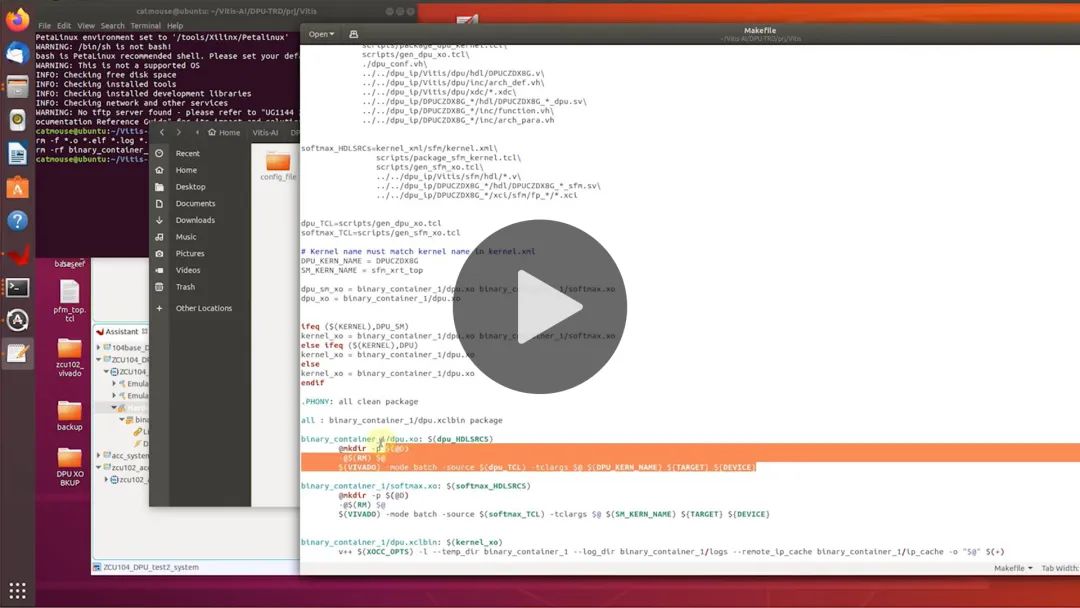Go to Desktop in the Files sidebar
1080x608 pixels.
click(190, 187)
